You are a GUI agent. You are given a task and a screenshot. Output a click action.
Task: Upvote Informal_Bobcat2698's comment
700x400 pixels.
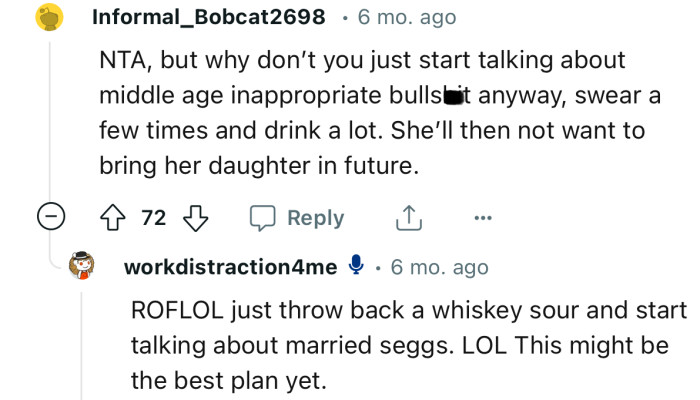(x=115, y=218)
